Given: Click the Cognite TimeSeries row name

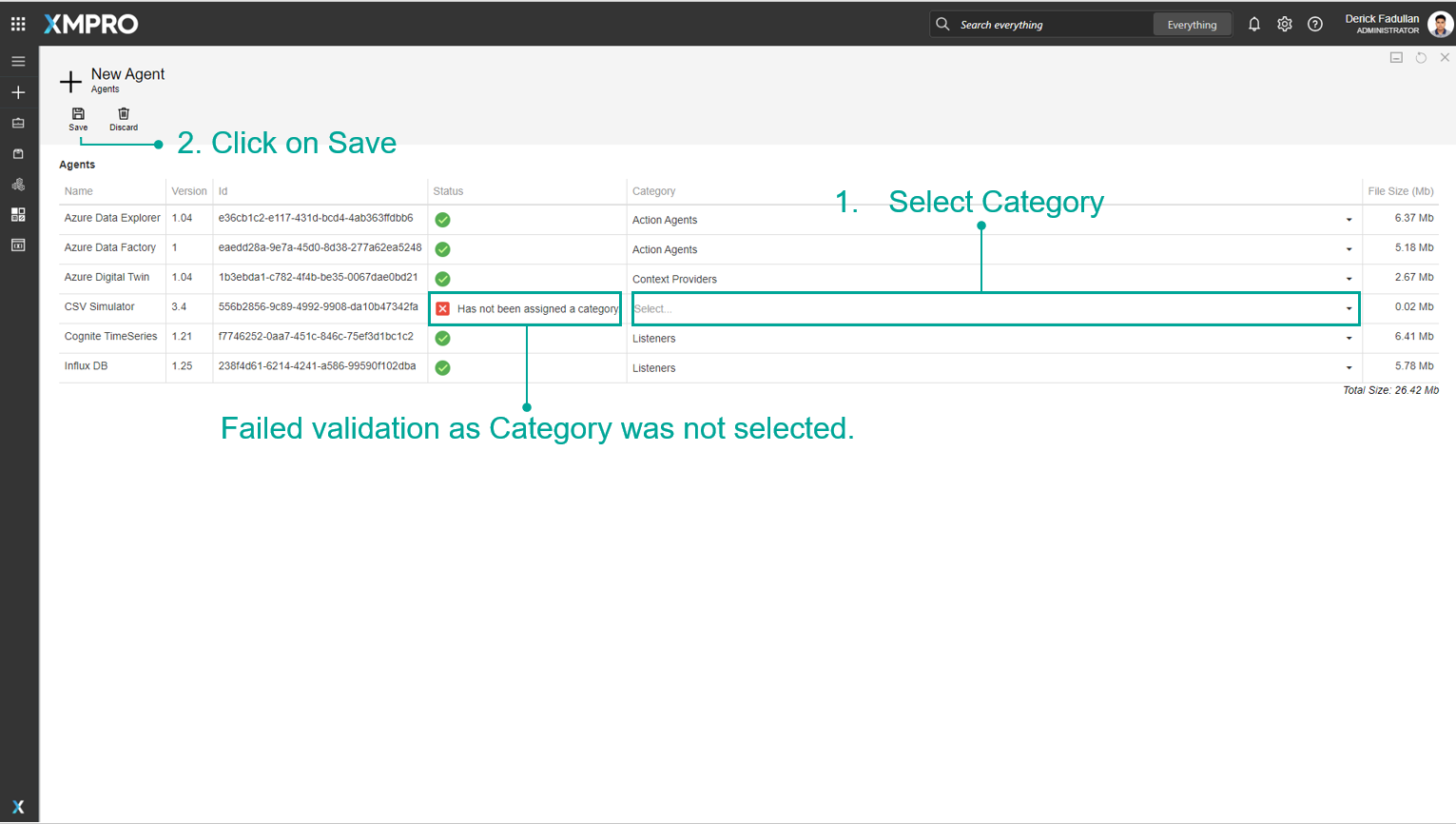Looking at the screenshot, I should 110,337.
